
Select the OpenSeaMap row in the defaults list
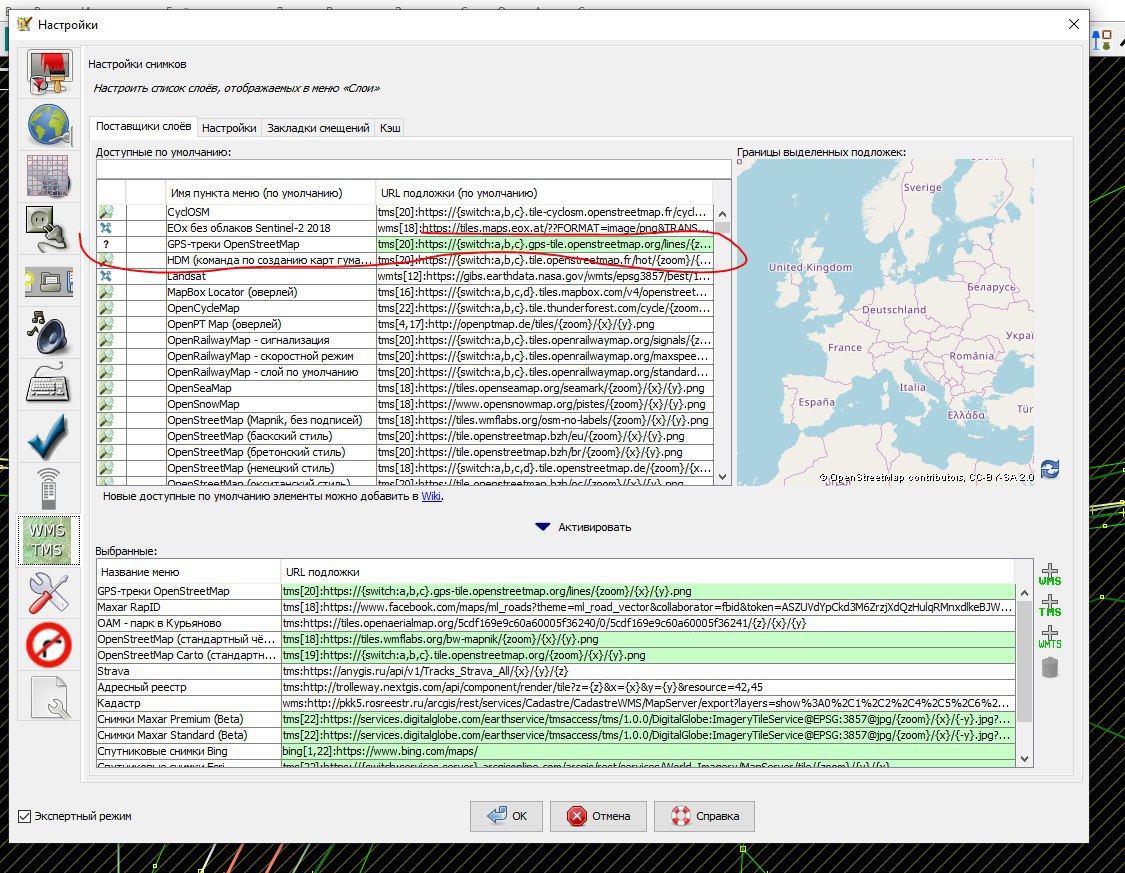click(x=199, y=388)
